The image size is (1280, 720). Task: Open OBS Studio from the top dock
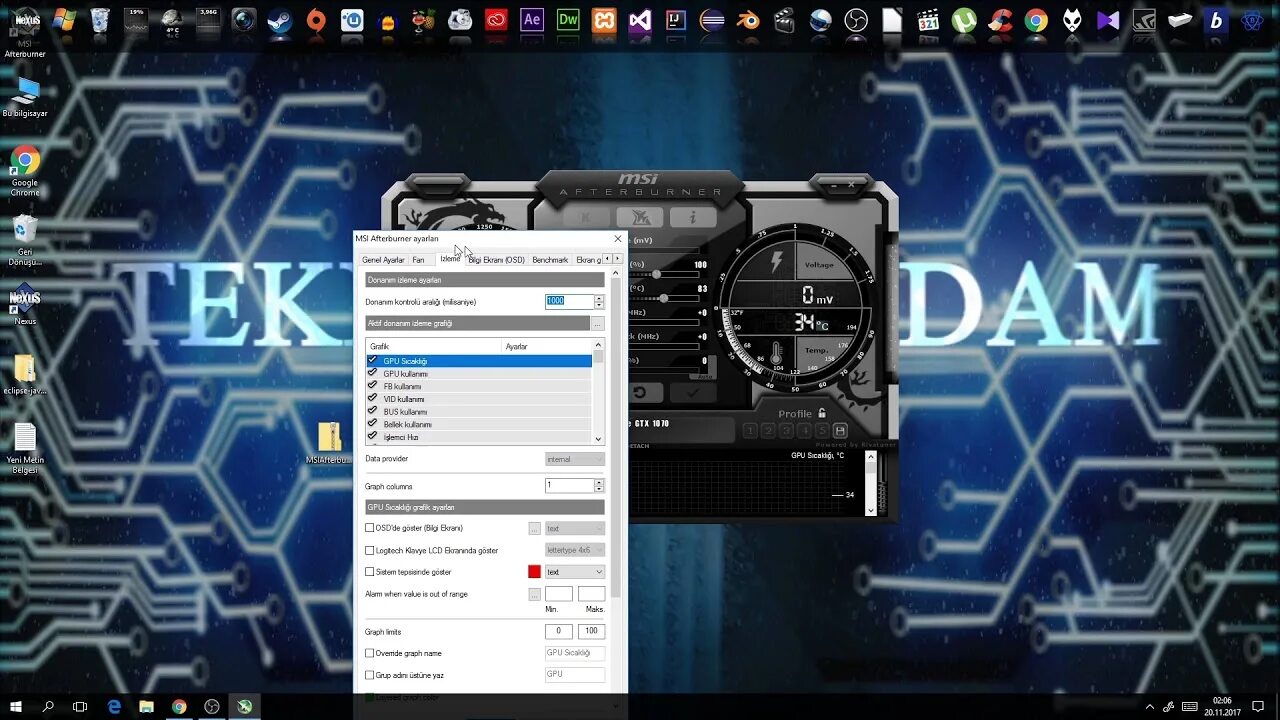pyautogui.click(x=856, y=20)
